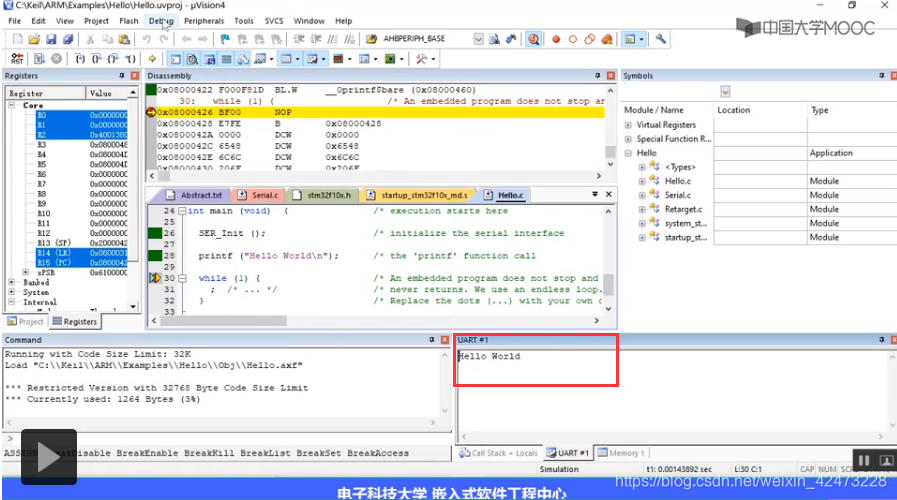The width and height of the screenshot is (897, 500).
Task: Switch to Call Stack + Locals tab
Action: click(498, 453)
